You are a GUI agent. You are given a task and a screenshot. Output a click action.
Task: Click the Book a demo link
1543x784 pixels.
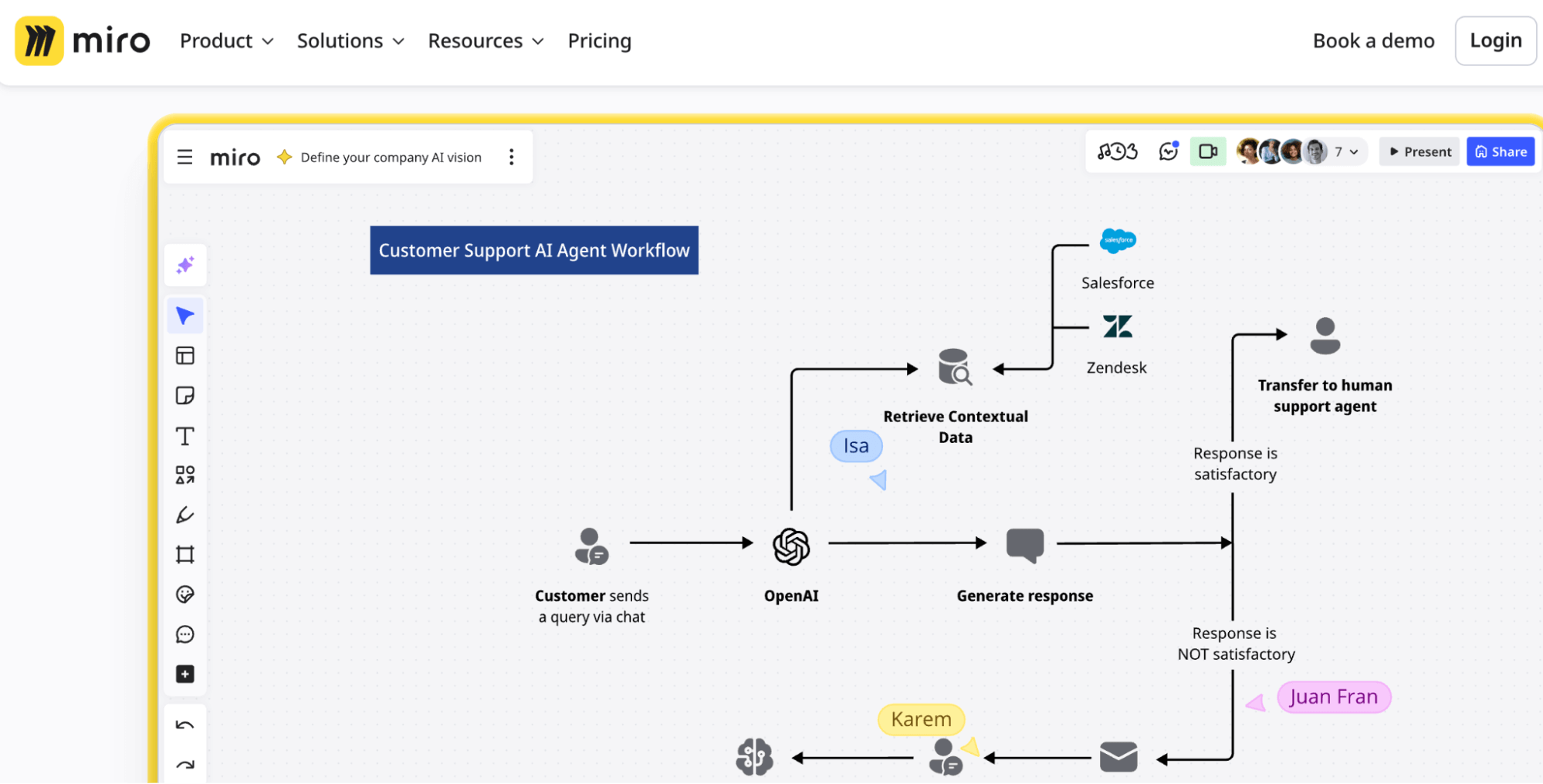[1374, 41]
